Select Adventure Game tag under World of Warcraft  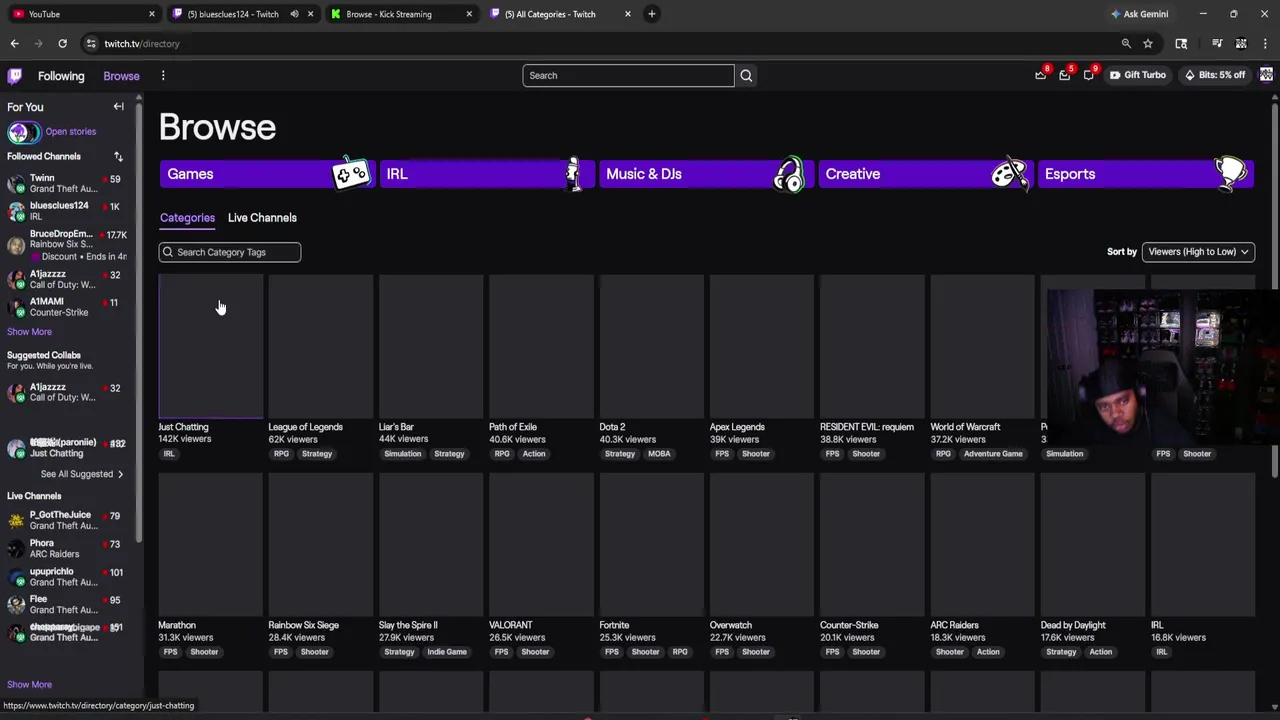point(993,454)
